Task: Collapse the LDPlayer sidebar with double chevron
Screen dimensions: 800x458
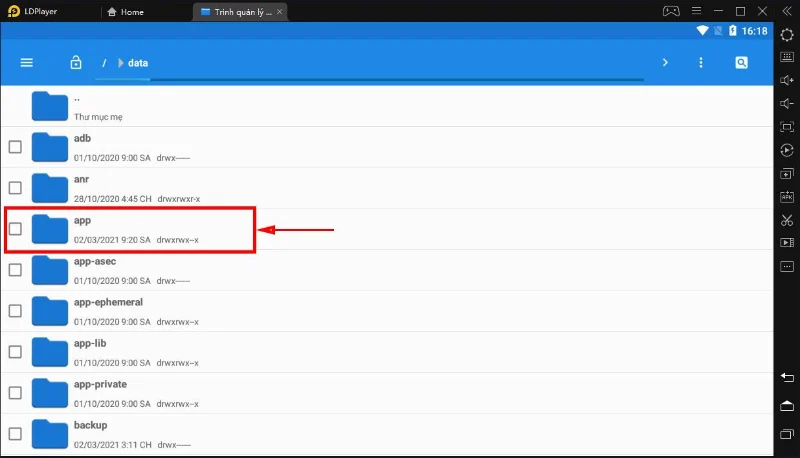Action: click(787, 11)
